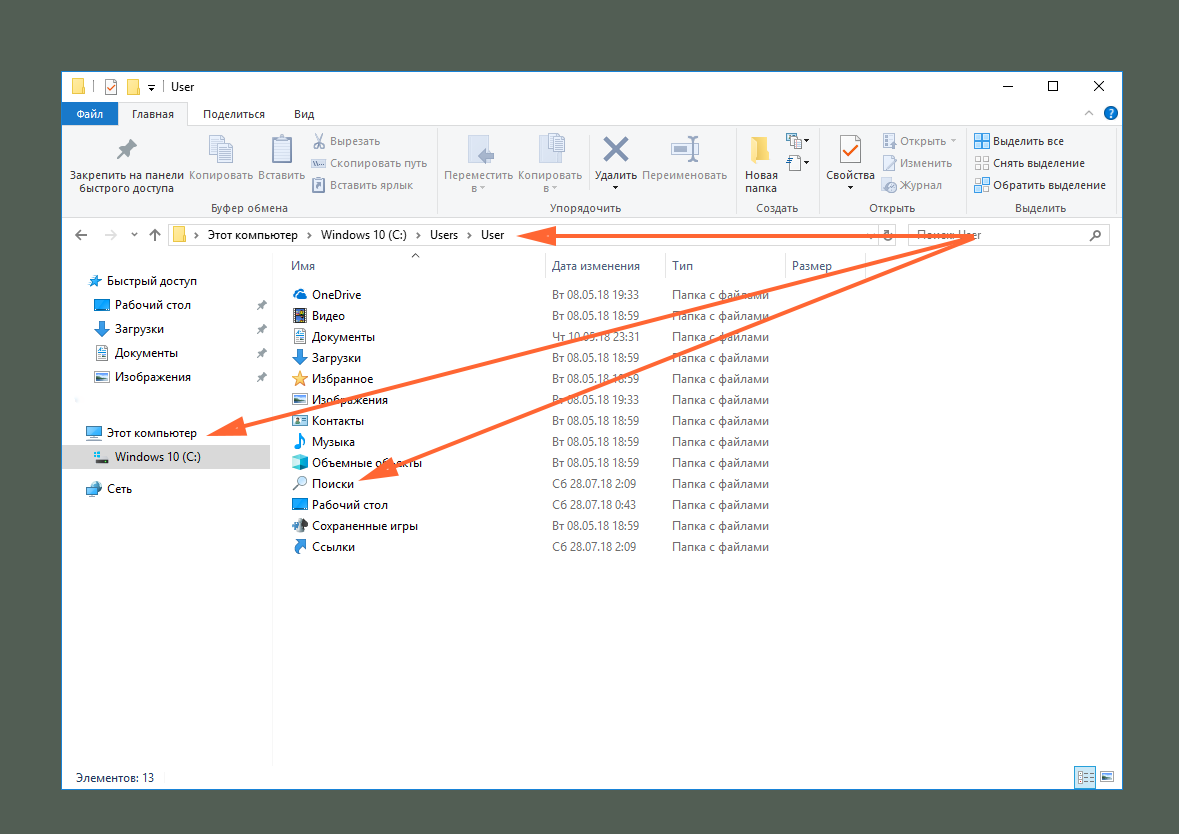The width and height of the screenshot is (1179, 834).
Task: Expand the Delete dropdown arrow
Action: tap(616, 188)
